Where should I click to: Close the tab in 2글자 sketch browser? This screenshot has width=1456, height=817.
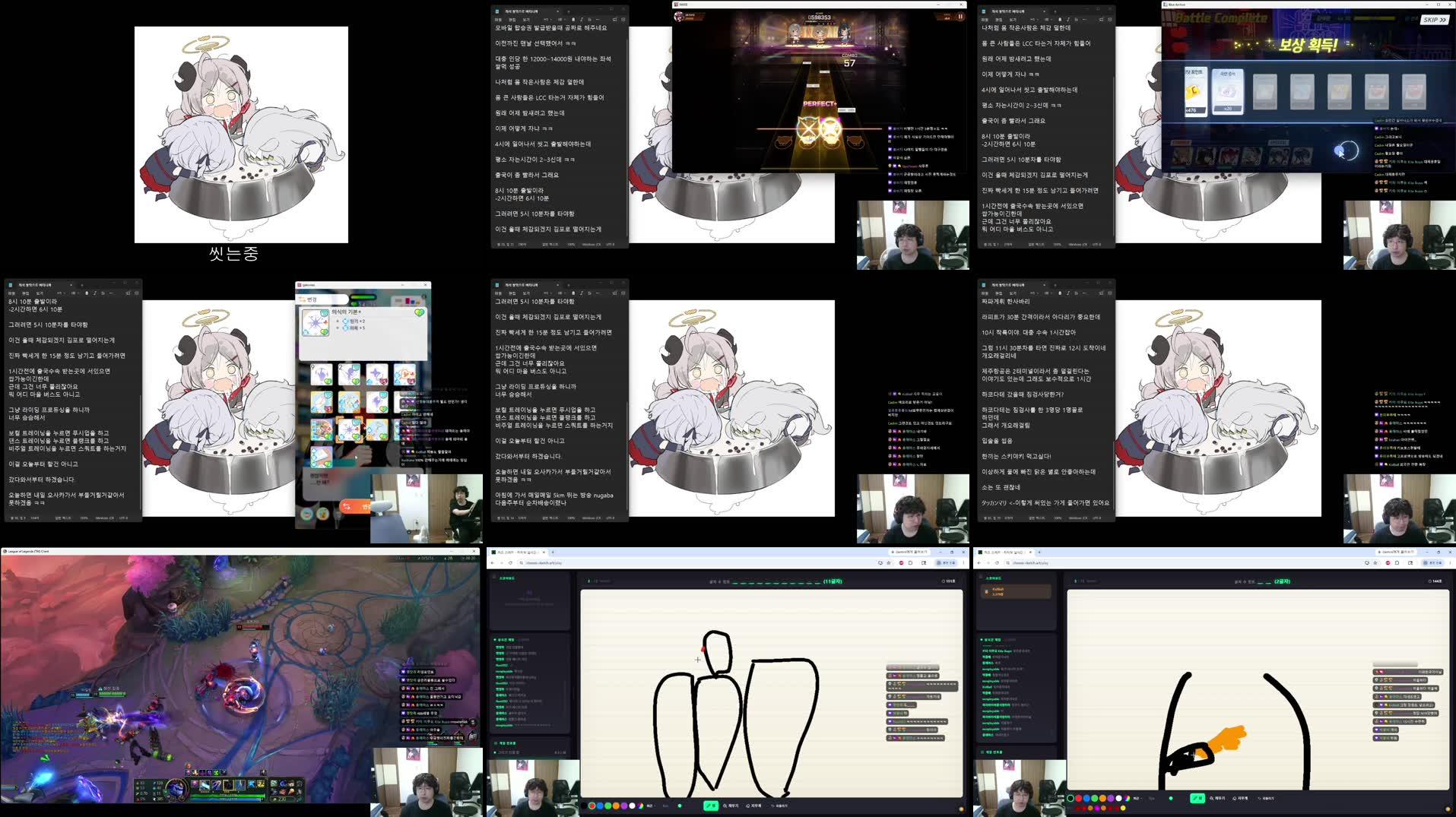[x=1031, y=552]
